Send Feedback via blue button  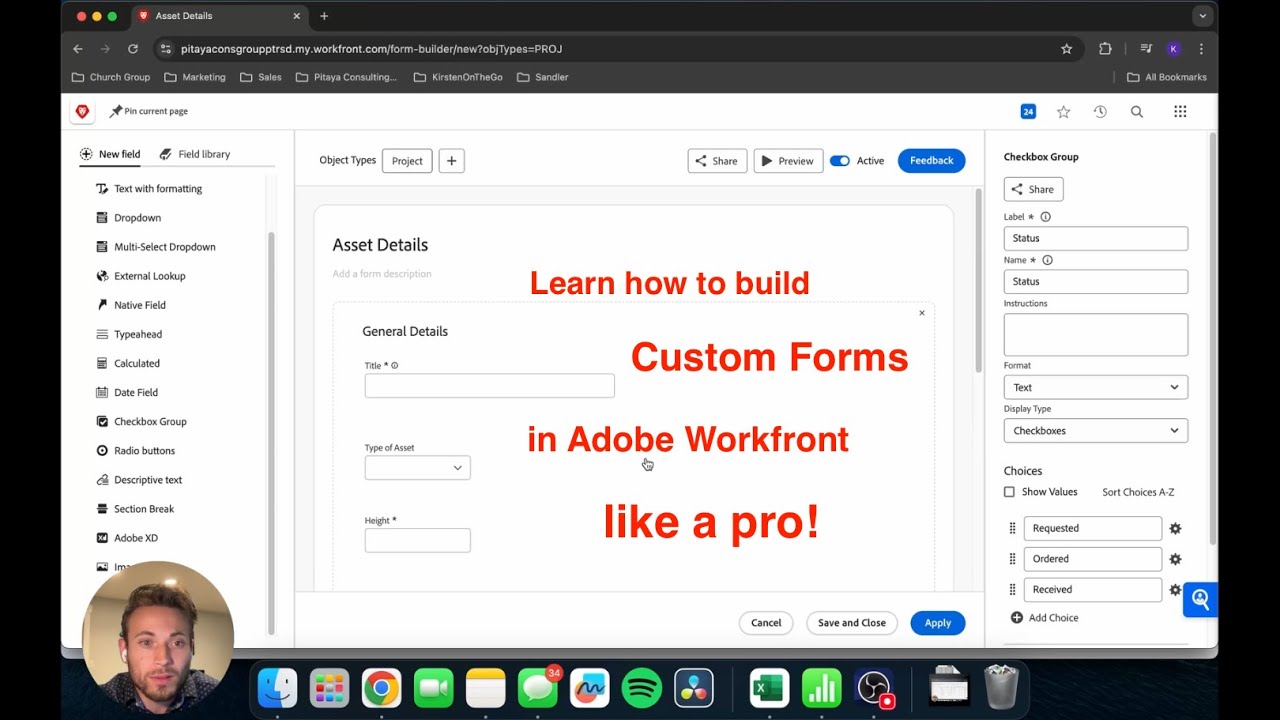931,161
